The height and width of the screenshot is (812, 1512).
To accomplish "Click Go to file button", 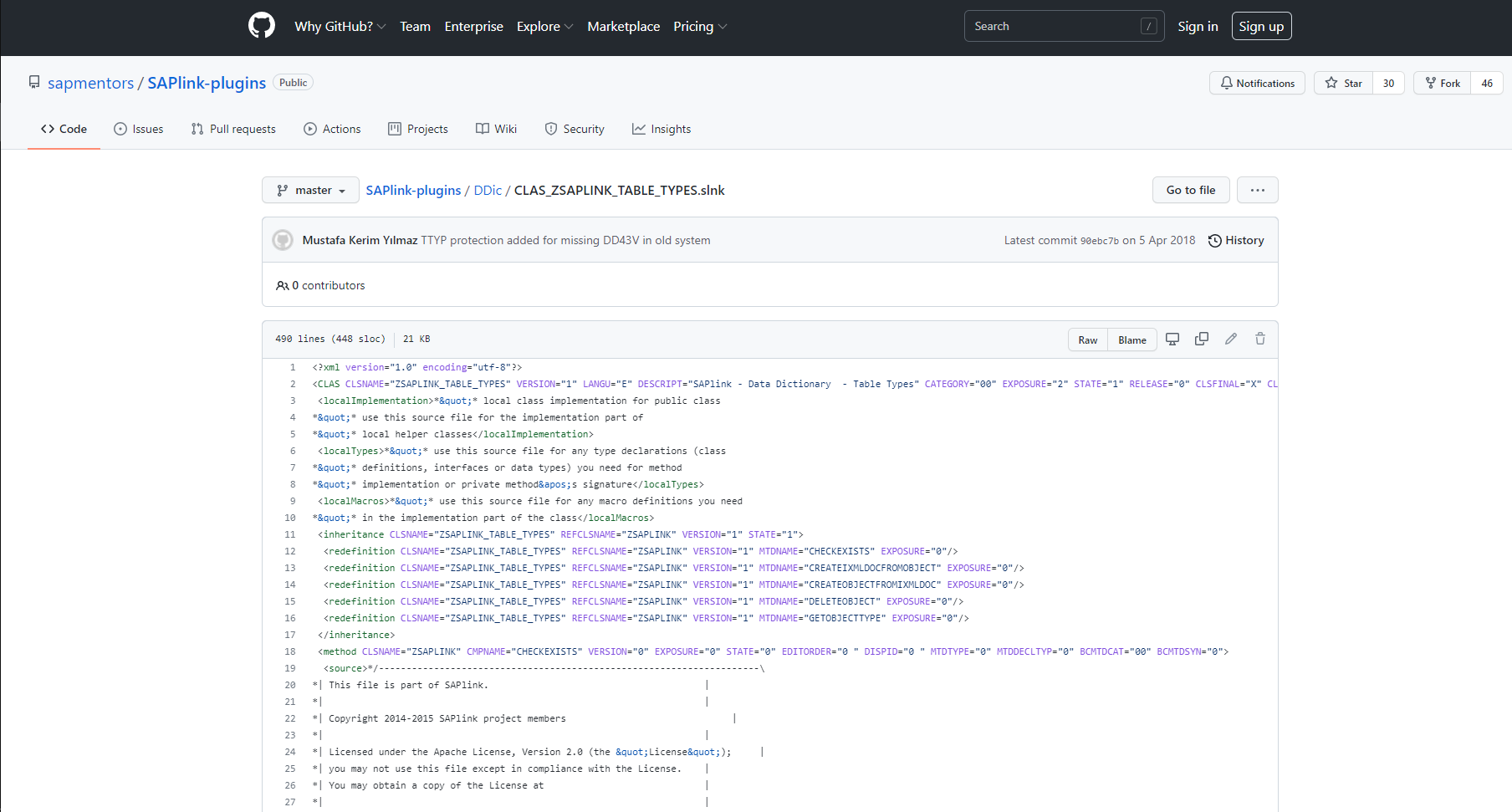I will click(x=1191, y=190).
